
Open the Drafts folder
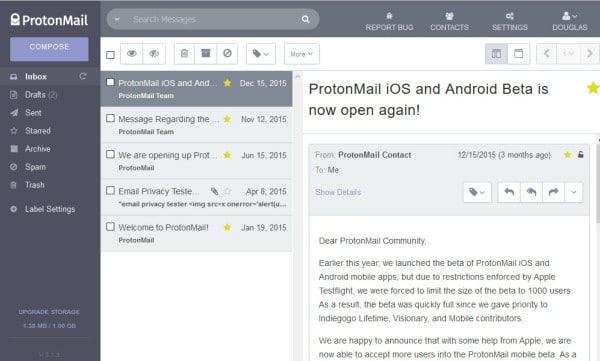tap(41, 95)
